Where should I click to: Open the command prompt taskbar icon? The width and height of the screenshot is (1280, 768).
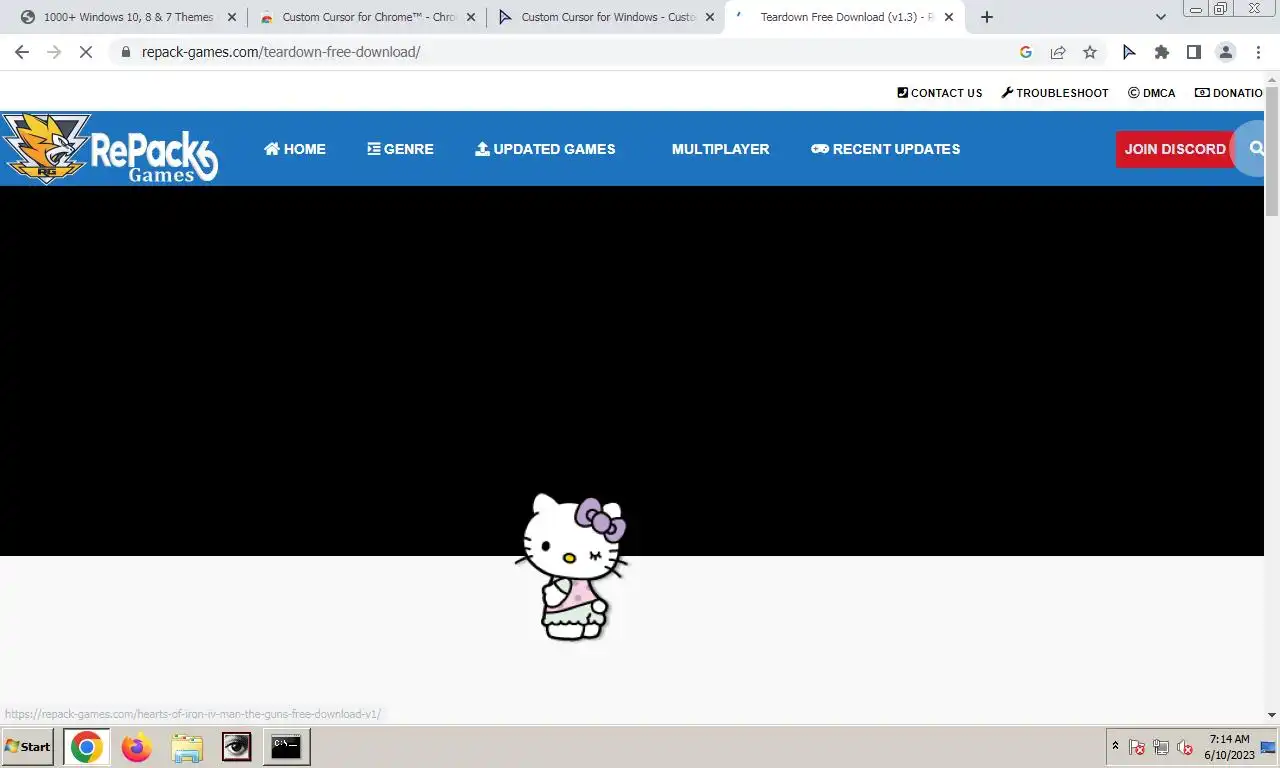pos(286,746)
